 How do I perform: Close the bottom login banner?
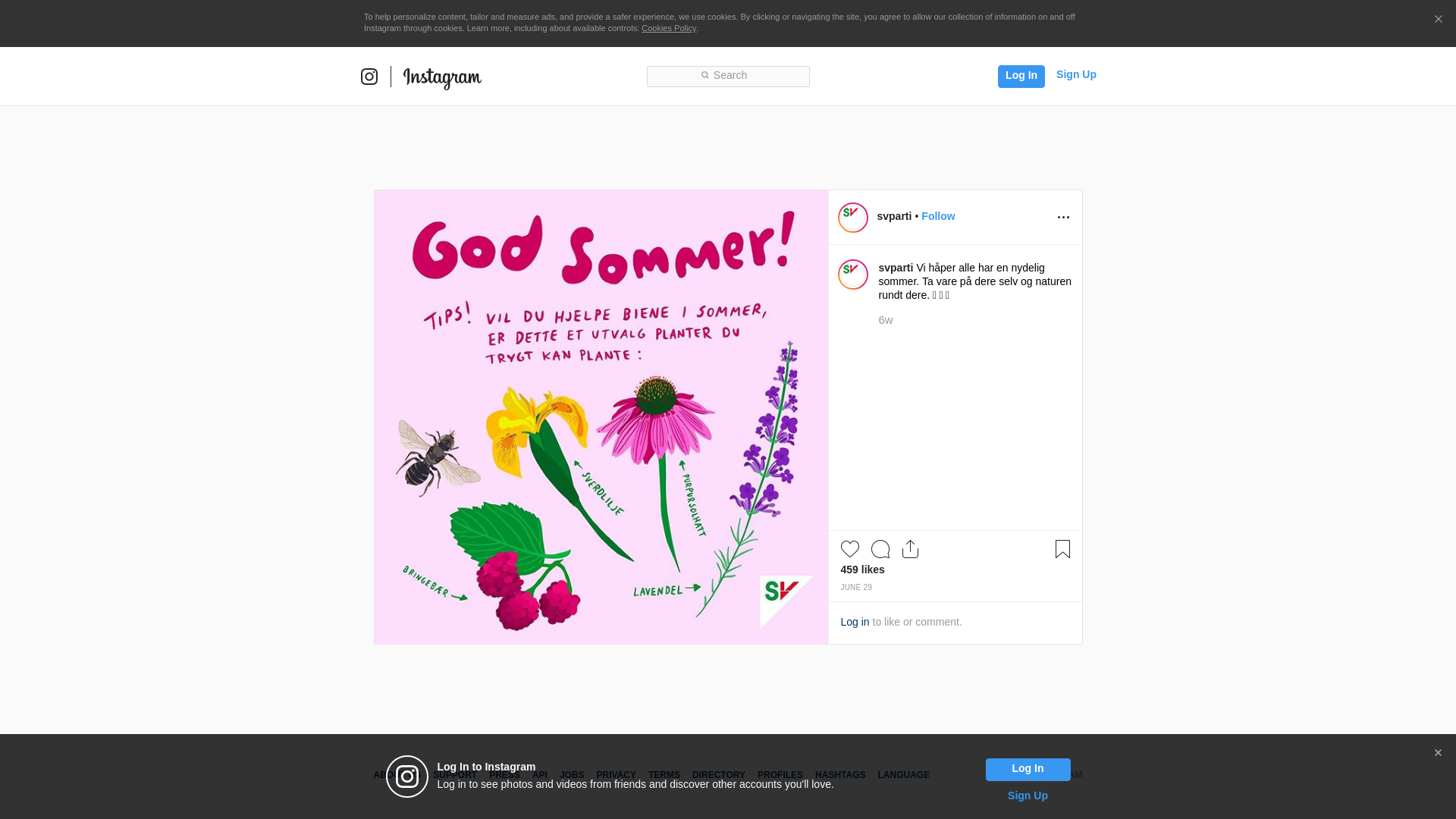1438,753
